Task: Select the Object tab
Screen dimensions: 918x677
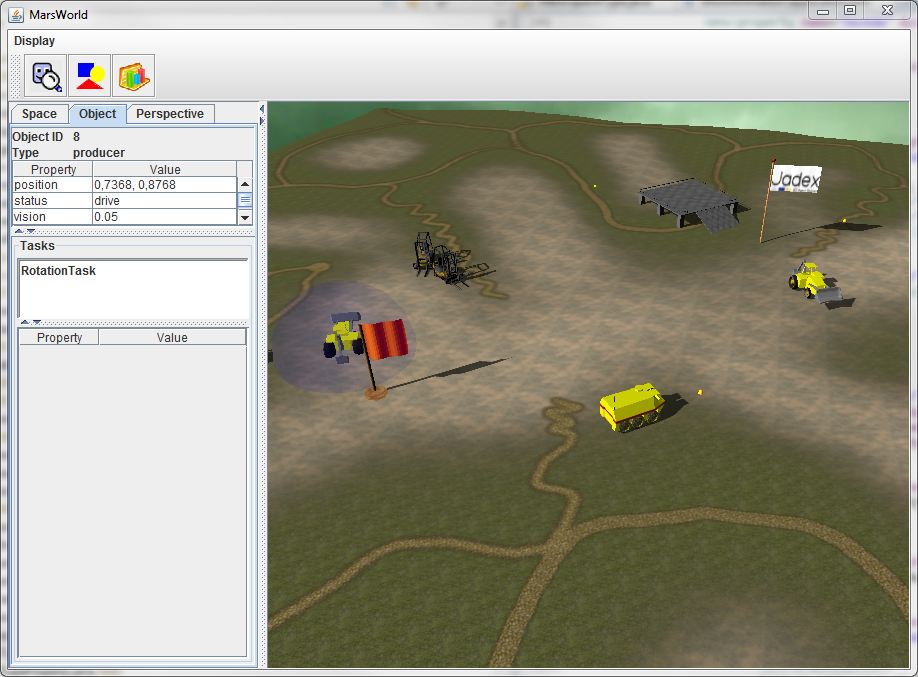Action: click(98, 114)
